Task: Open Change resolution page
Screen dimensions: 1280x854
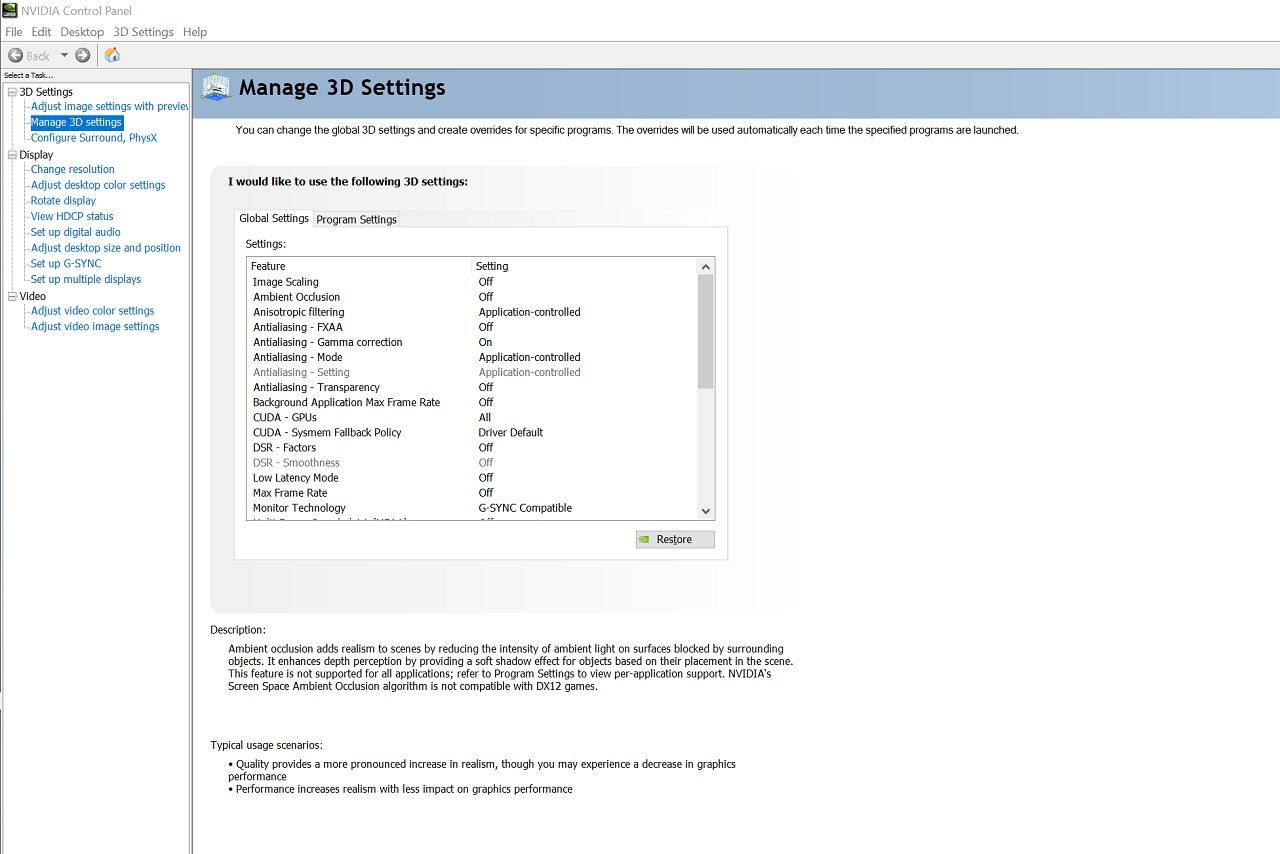Action: point(73,169)
